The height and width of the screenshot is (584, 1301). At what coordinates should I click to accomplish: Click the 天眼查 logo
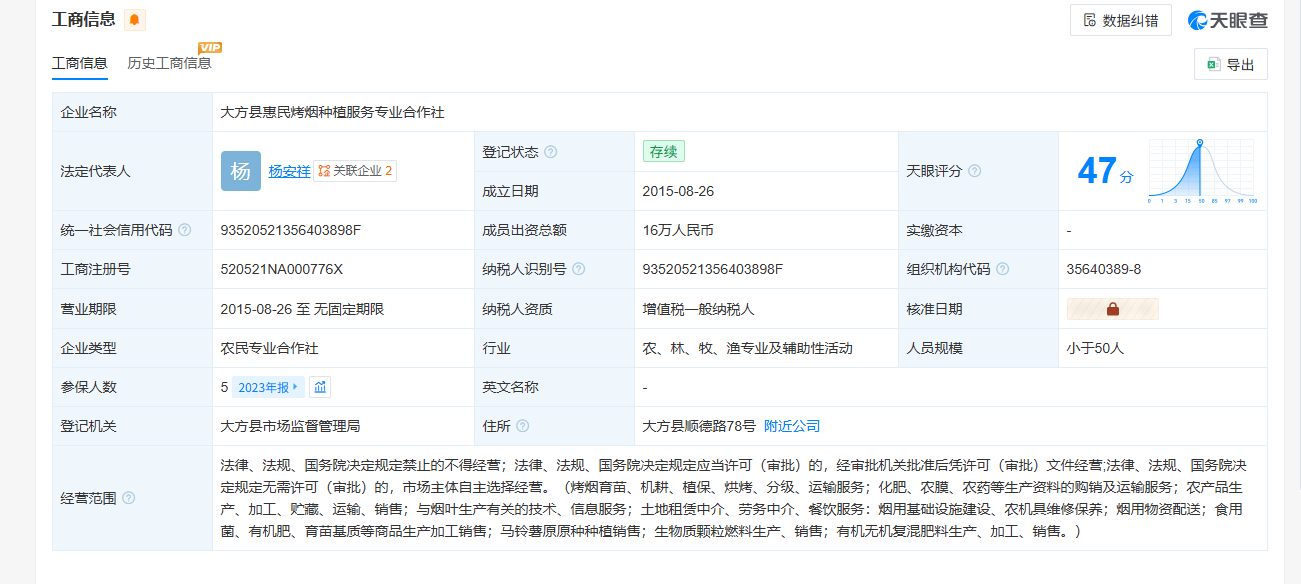pos(1228,20)
